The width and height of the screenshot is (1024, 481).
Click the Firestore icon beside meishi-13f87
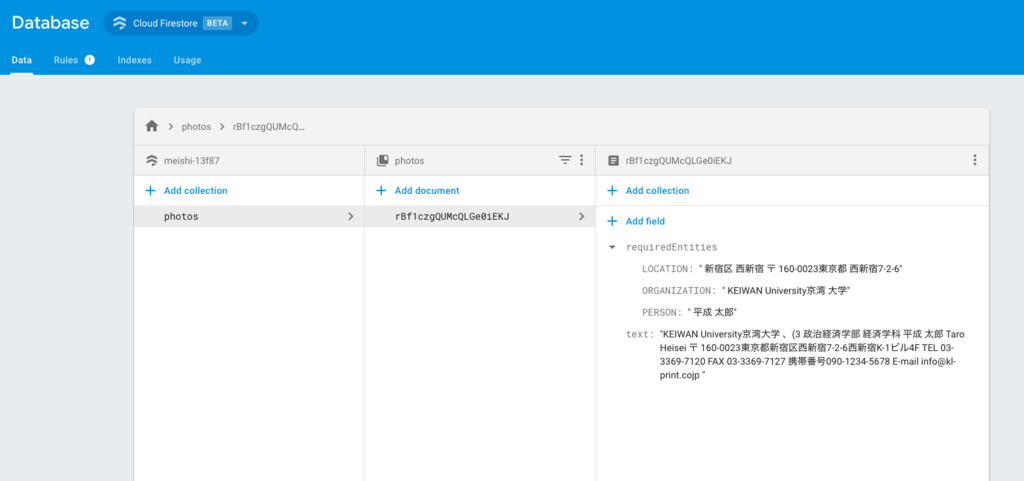point(152,160)
